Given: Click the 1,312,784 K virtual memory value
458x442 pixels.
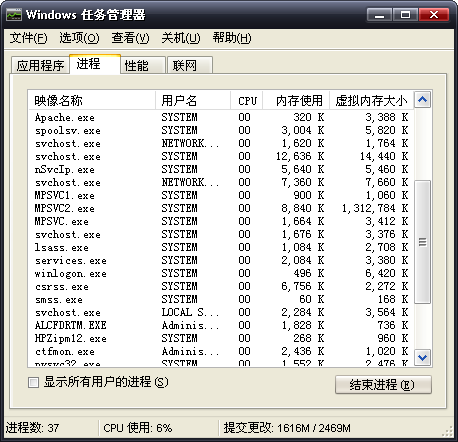Looking at the screenshot, I should [375, 208].
